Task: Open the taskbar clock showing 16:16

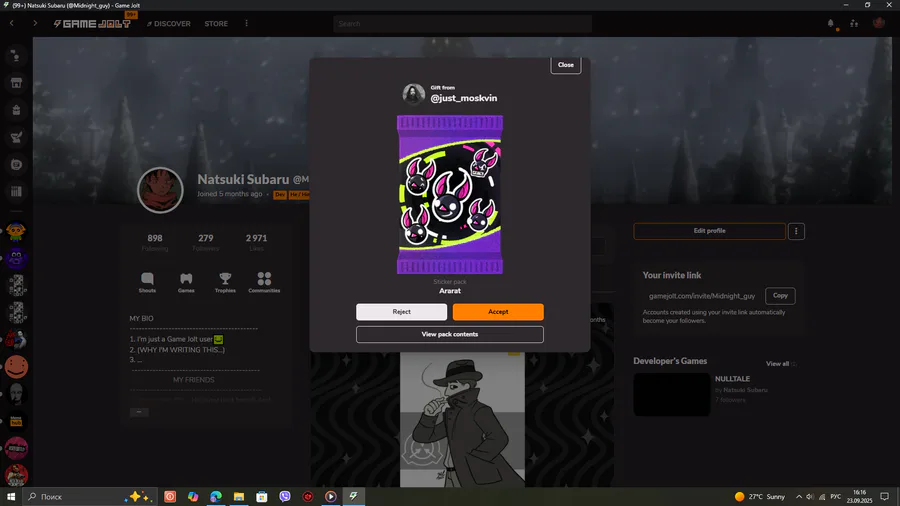Action: coord(859,496)
